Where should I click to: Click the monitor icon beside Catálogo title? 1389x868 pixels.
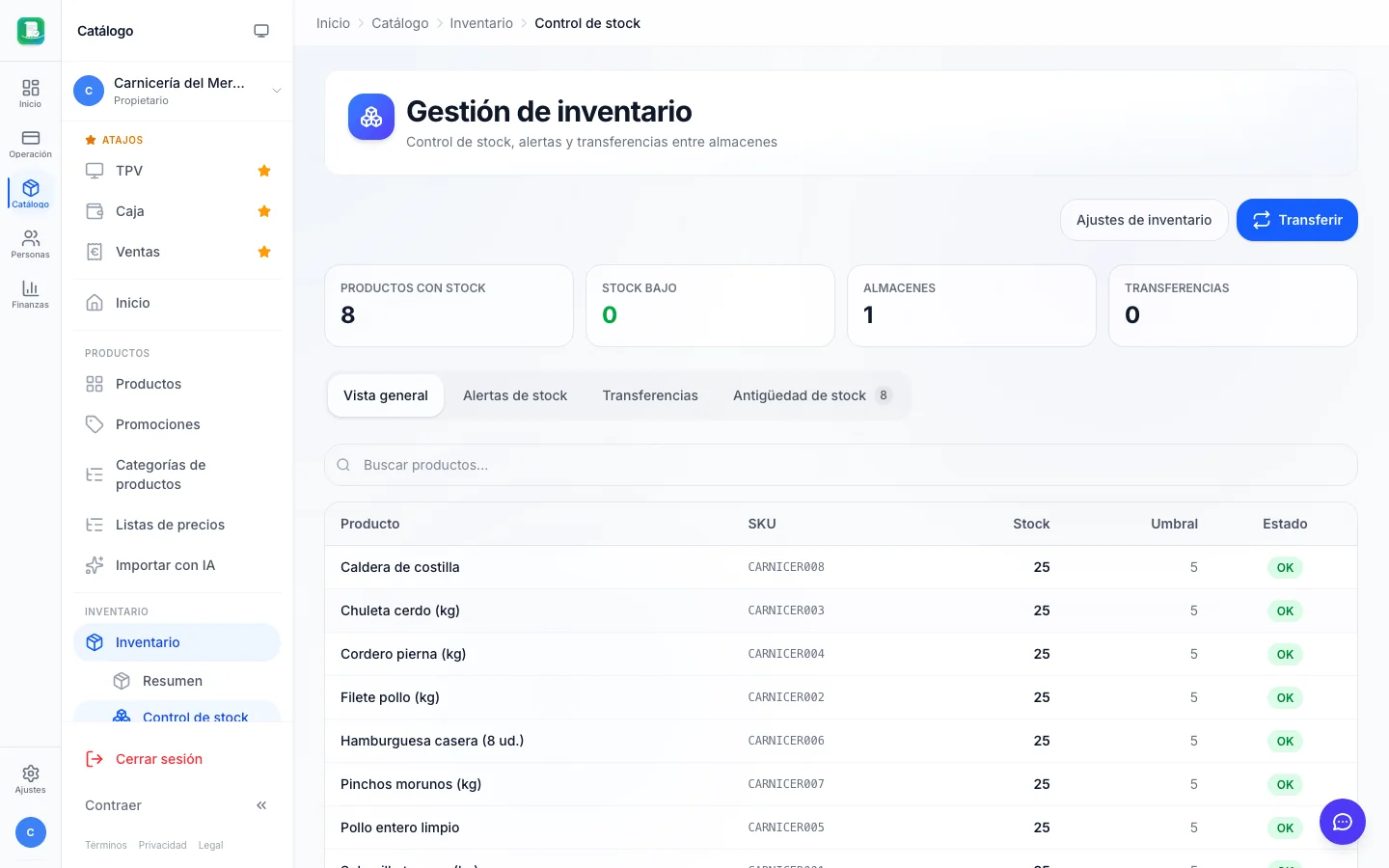[261, 31]
